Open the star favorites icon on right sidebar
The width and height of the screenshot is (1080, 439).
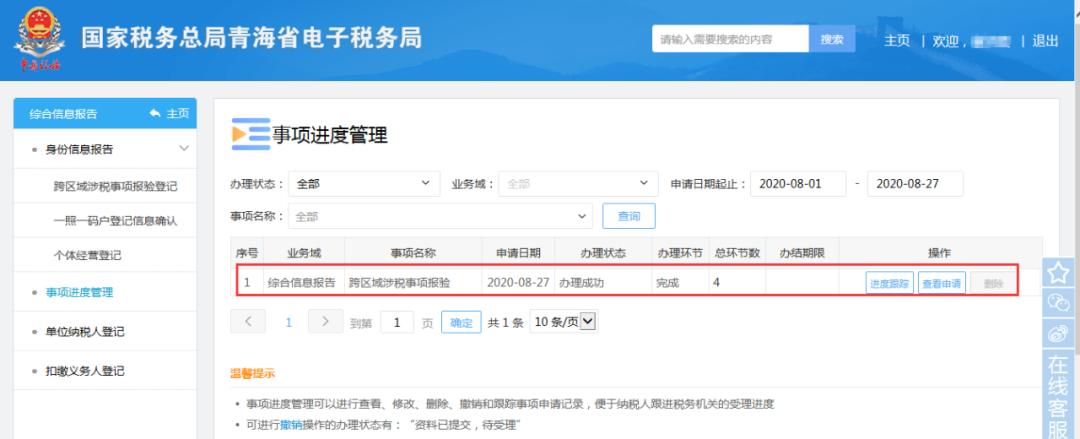[x=1058, y=272]
